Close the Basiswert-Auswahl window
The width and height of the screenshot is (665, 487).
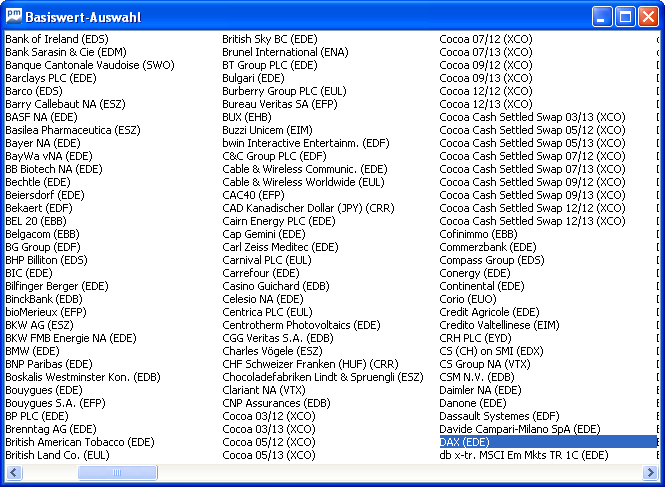click(647, 16)
